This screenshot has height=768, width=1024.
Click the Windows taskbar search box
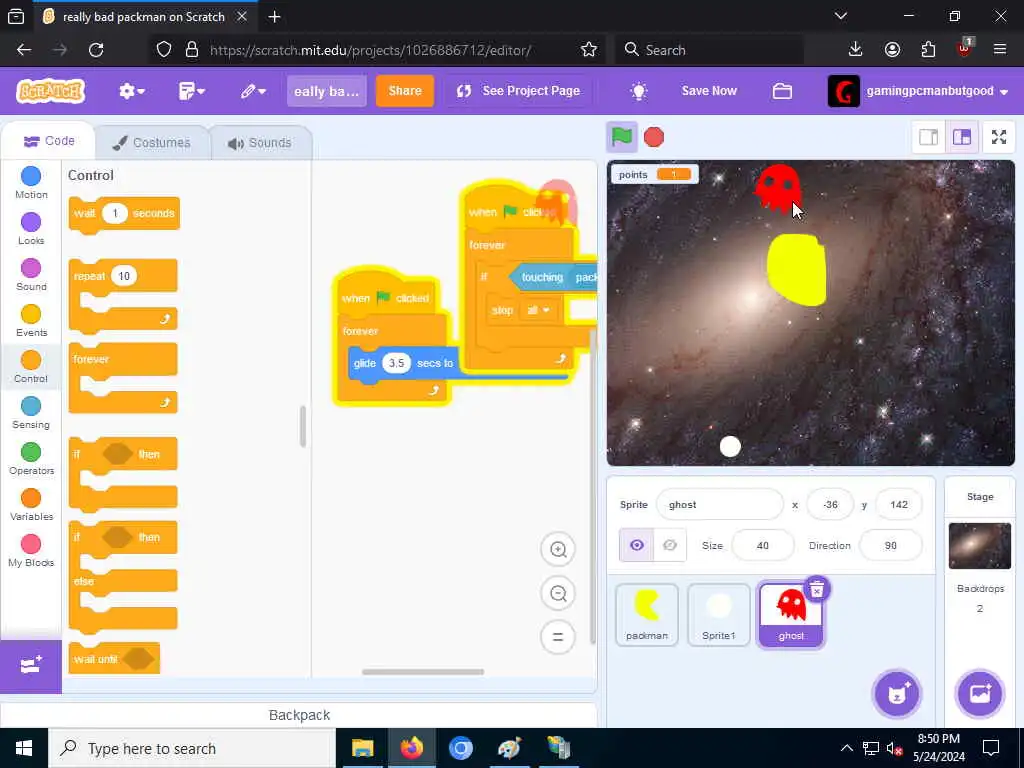tap(192, 748)
